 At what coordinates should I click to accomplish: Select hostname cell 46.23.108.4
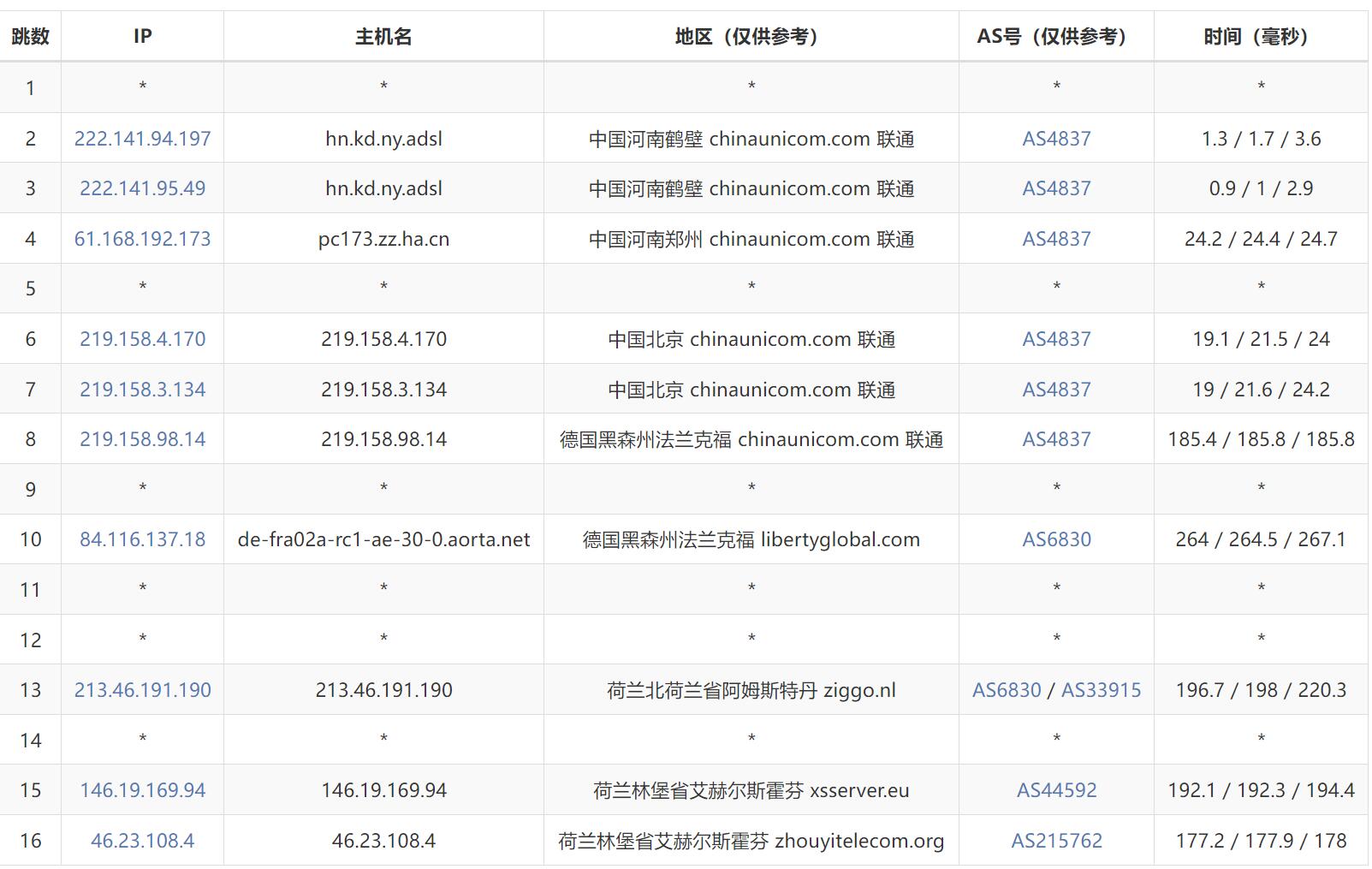tap(383, 841)
